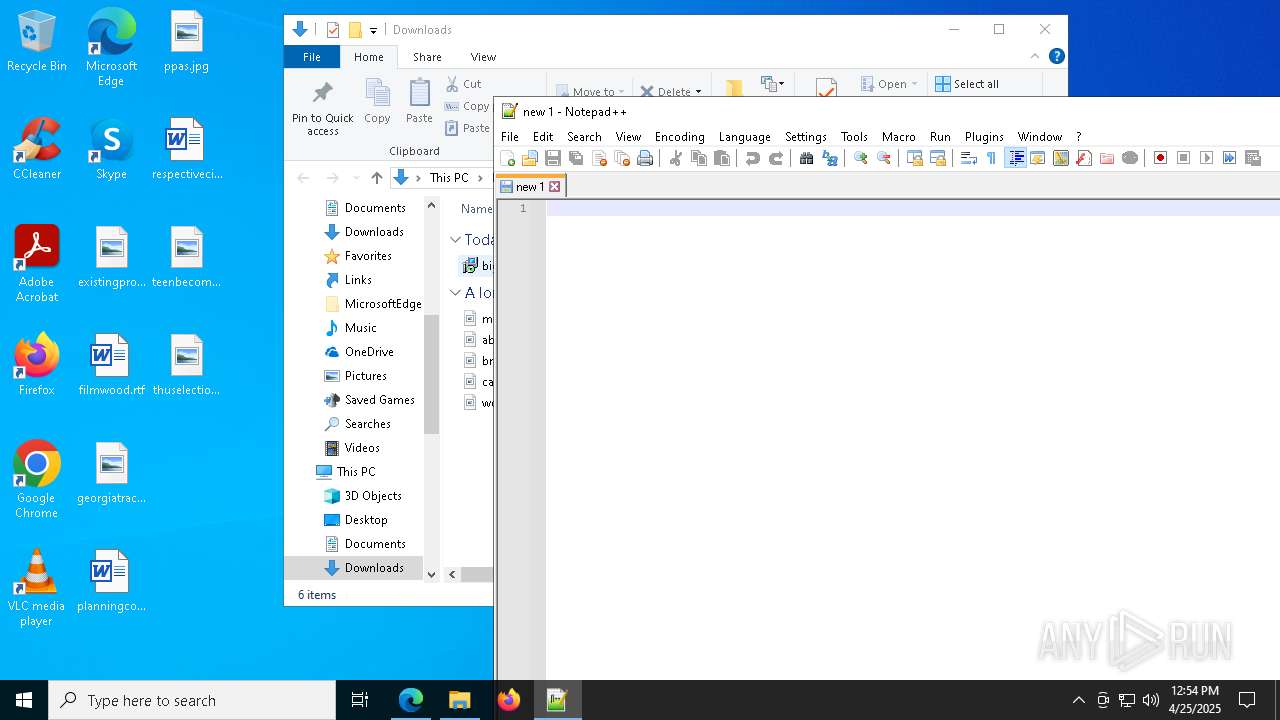Click the Task View button on taskbar
This screenshot has height=720, width=1280.
click(x=360, y=700)
